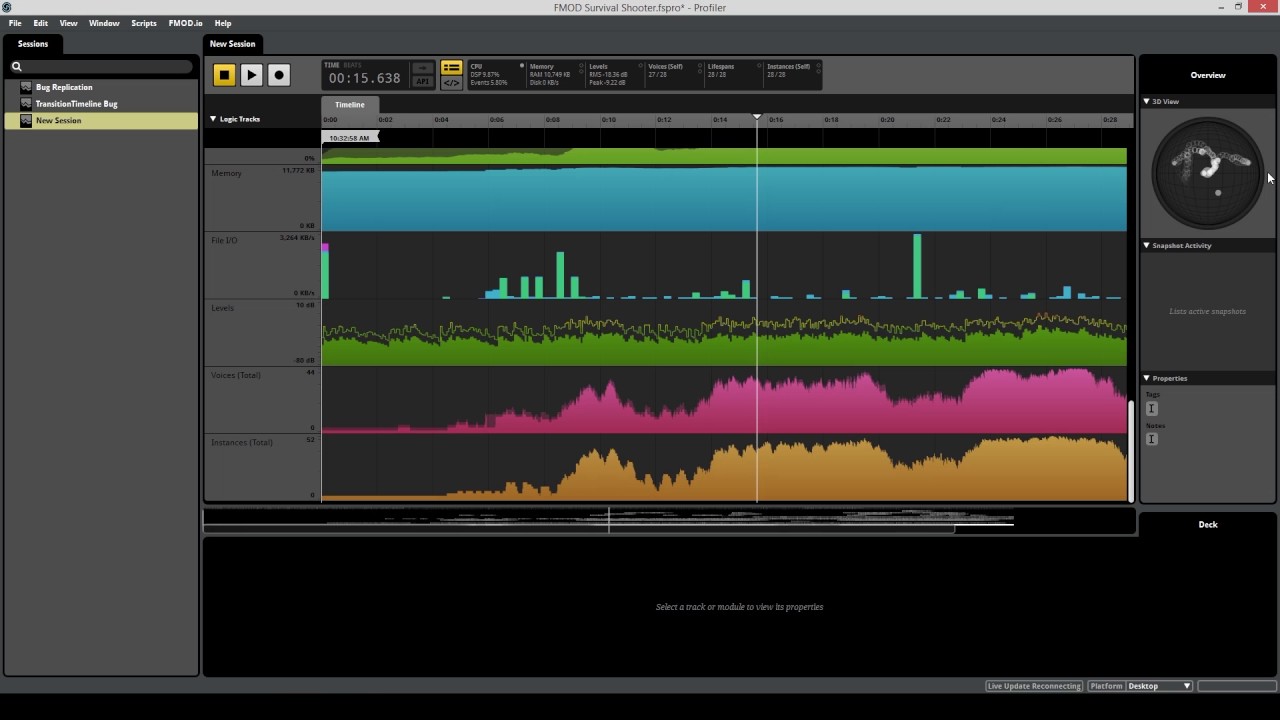1280x720 pixels.
Task: Click the Live Update Reconnecting status
Action: [1034, 686]
